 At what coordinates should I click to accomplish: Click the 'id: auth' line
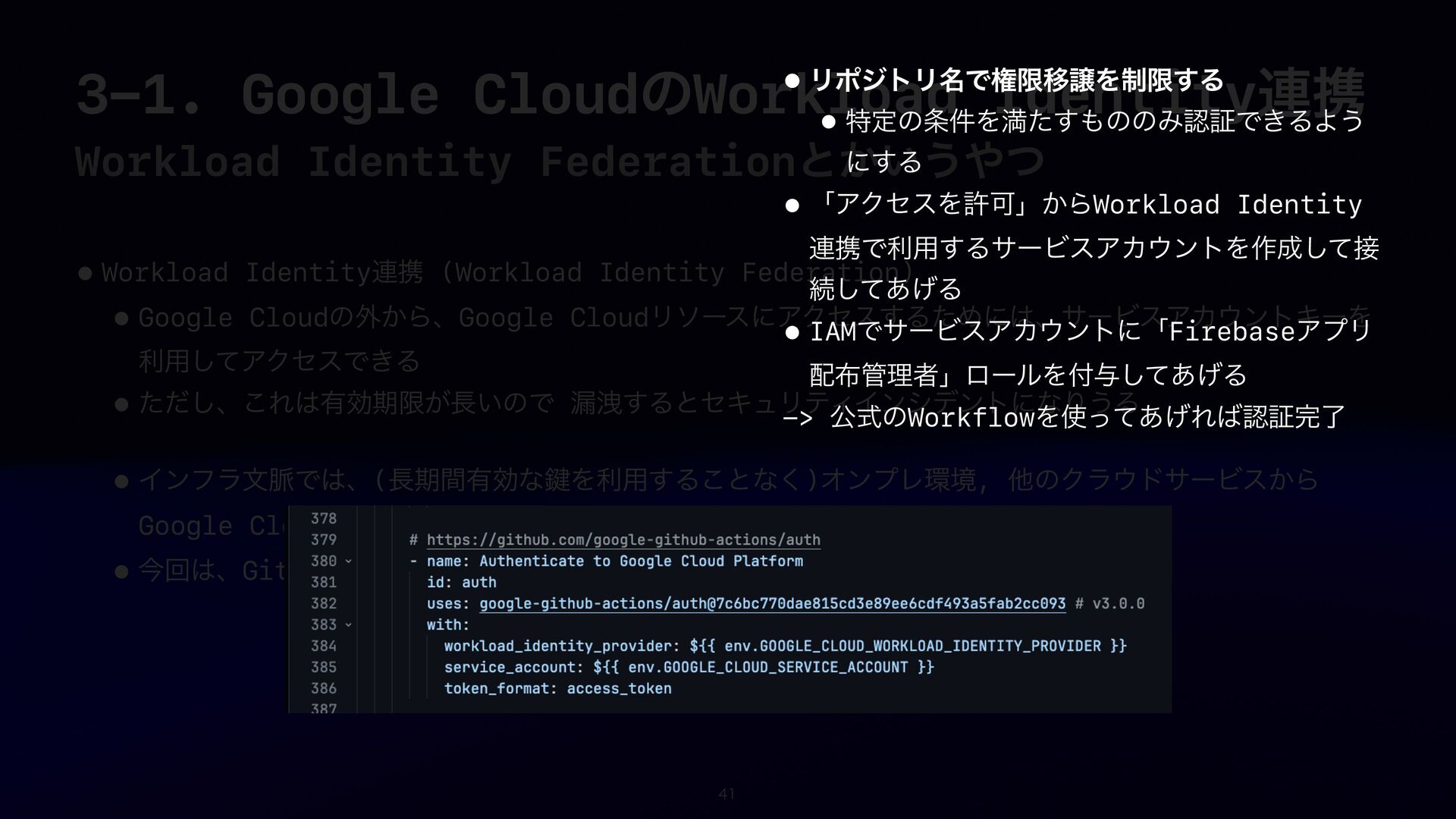461,582
